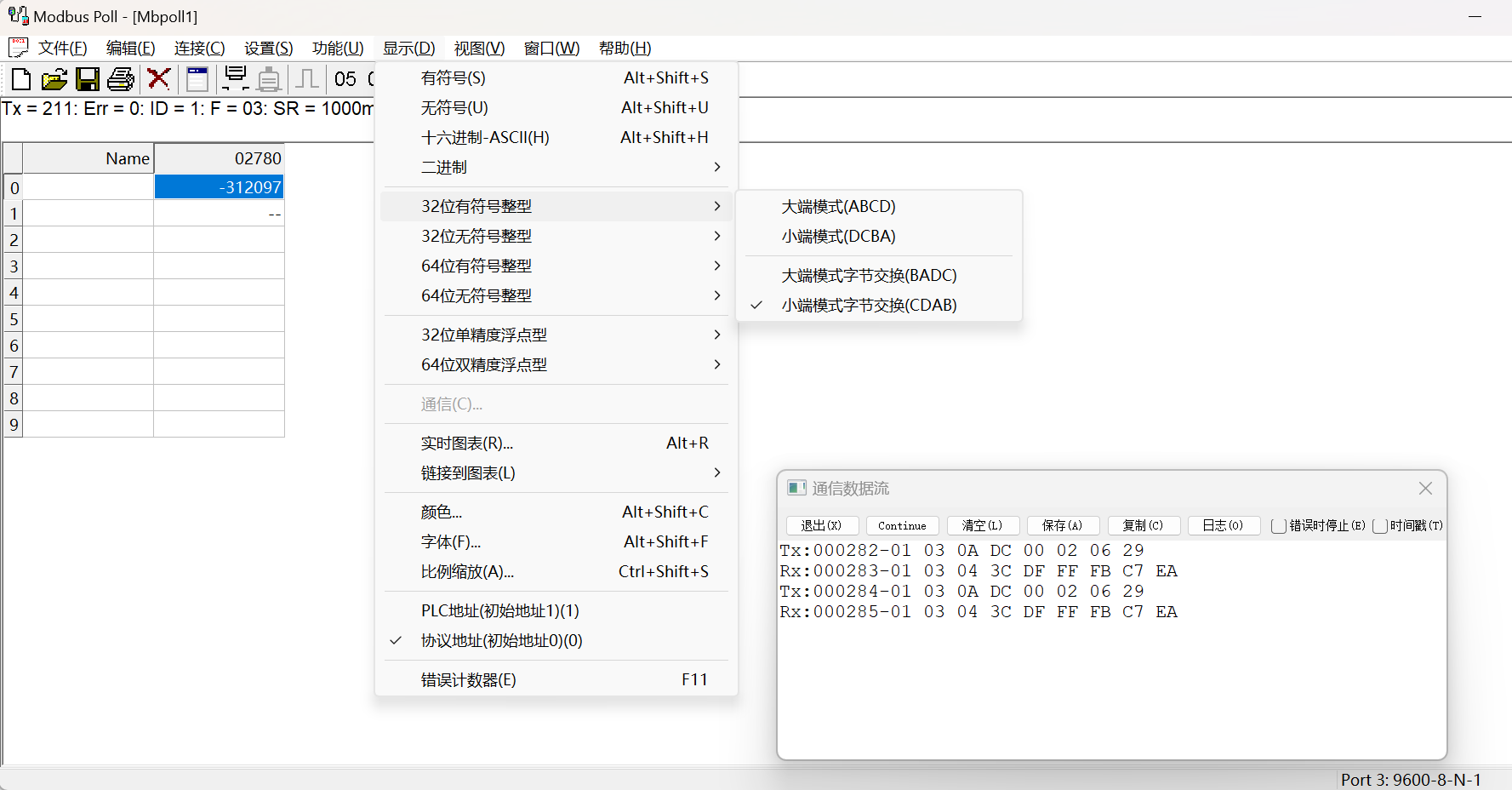Open 错误计数器(E) menu entry
Screen dimensions: 1512x790
click(556, 679)
